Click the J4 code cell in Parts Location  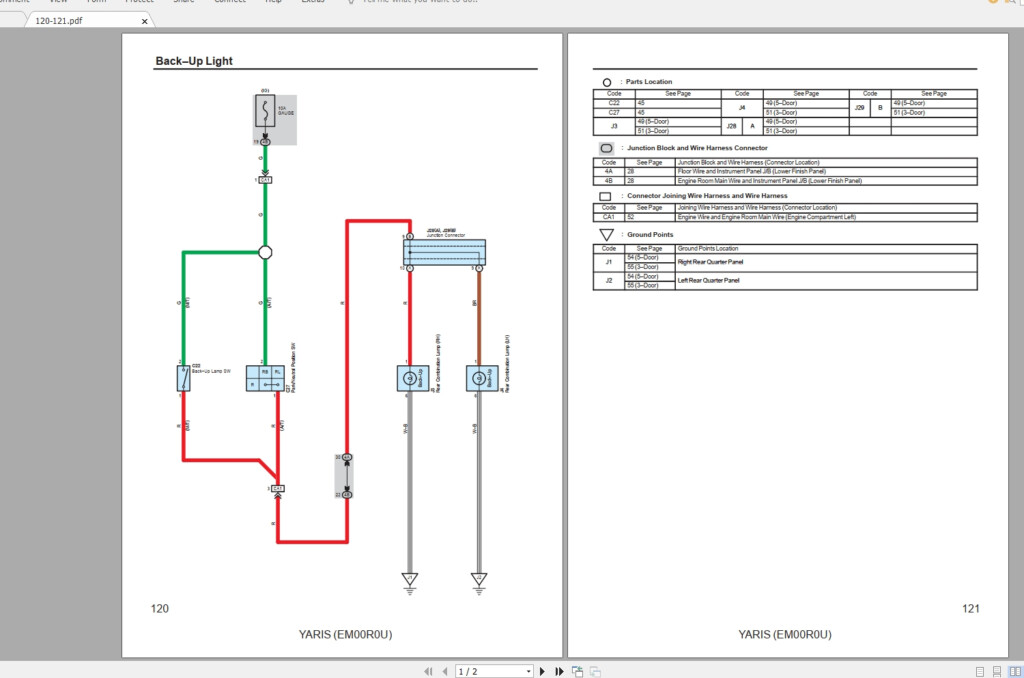[742, 108]
